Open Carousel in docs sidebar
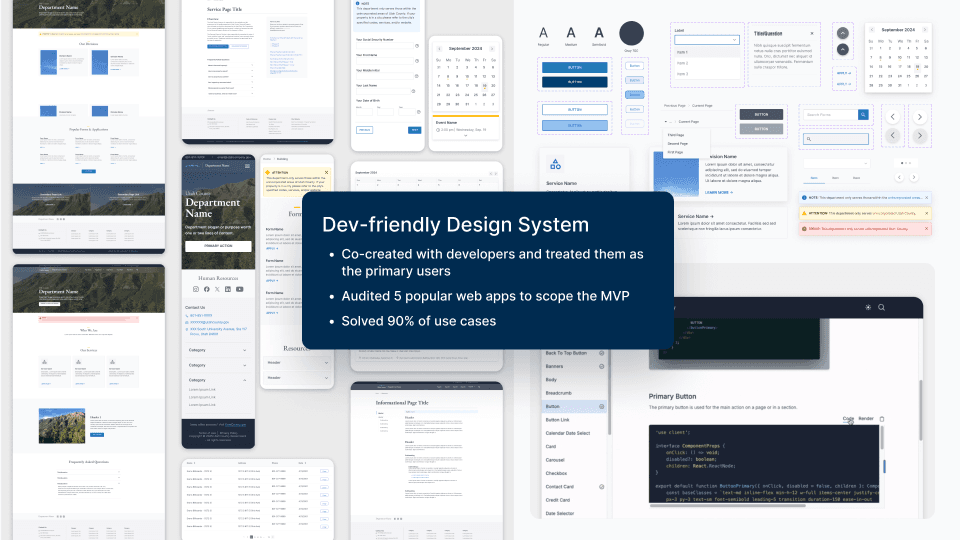This screenshot has width=960, height=540. (555, 460)
